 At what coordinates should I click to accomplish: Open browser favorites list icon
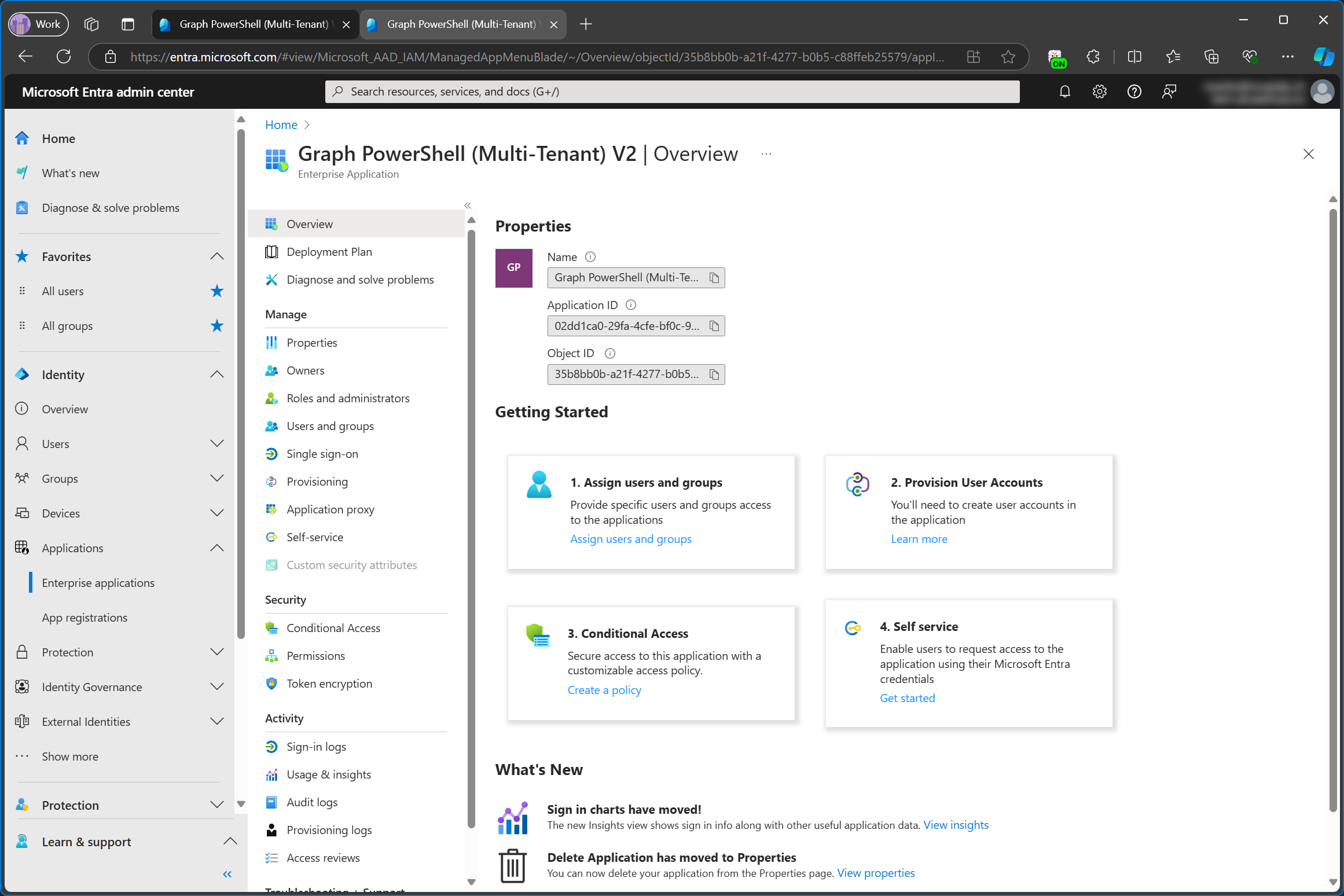(1173, 57)
